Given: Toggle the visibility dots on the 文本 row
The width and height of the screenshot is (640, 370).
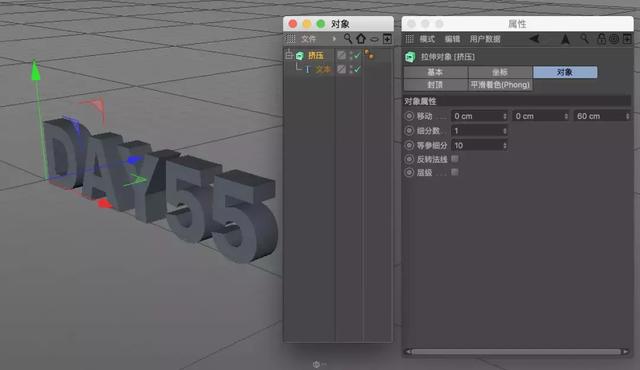Looking at the screenshot, I should pyautogui.click(x=351, y=69).
